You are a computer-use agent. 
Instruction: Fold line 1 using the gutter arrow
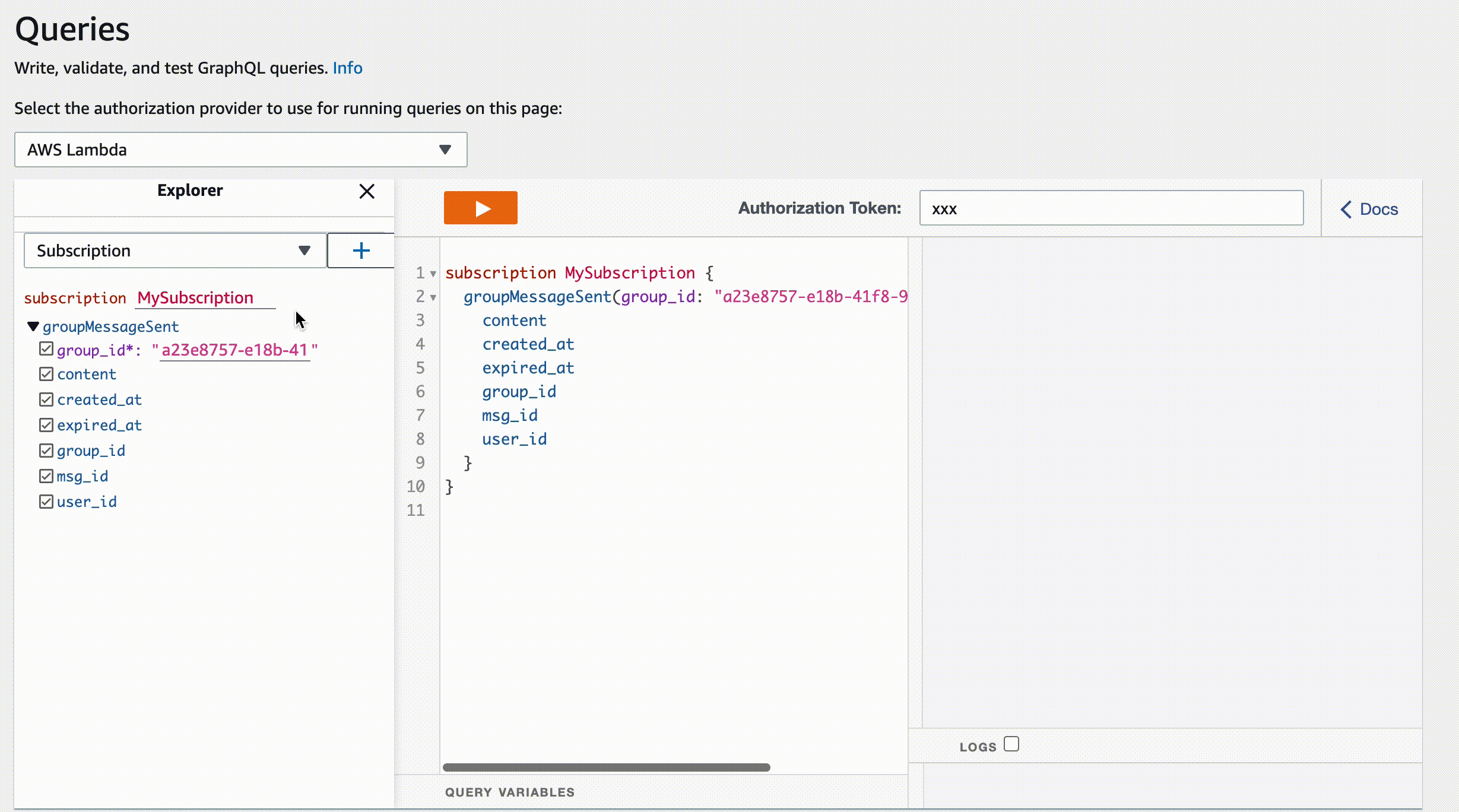pyautogui.click(x=433, y=274)
